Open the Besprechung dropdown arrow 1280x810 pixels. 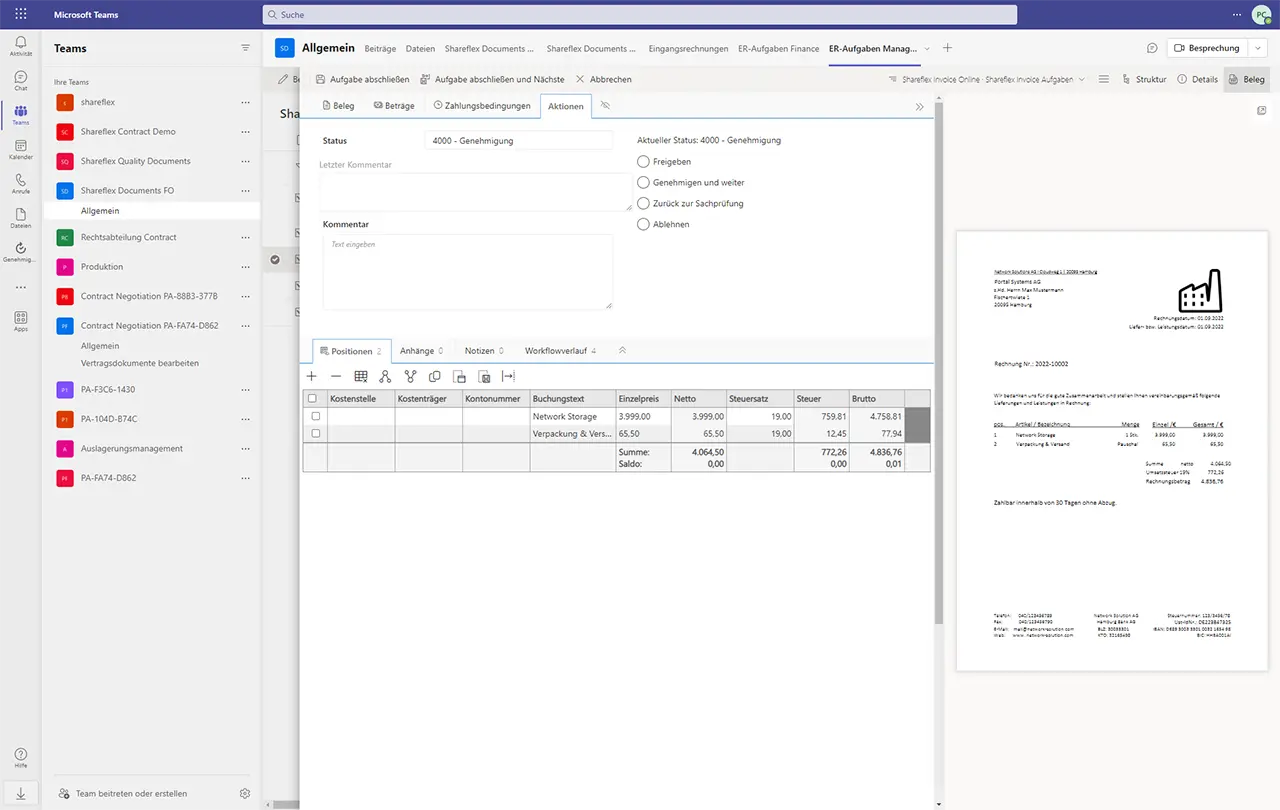click(x=1257, y=48)
